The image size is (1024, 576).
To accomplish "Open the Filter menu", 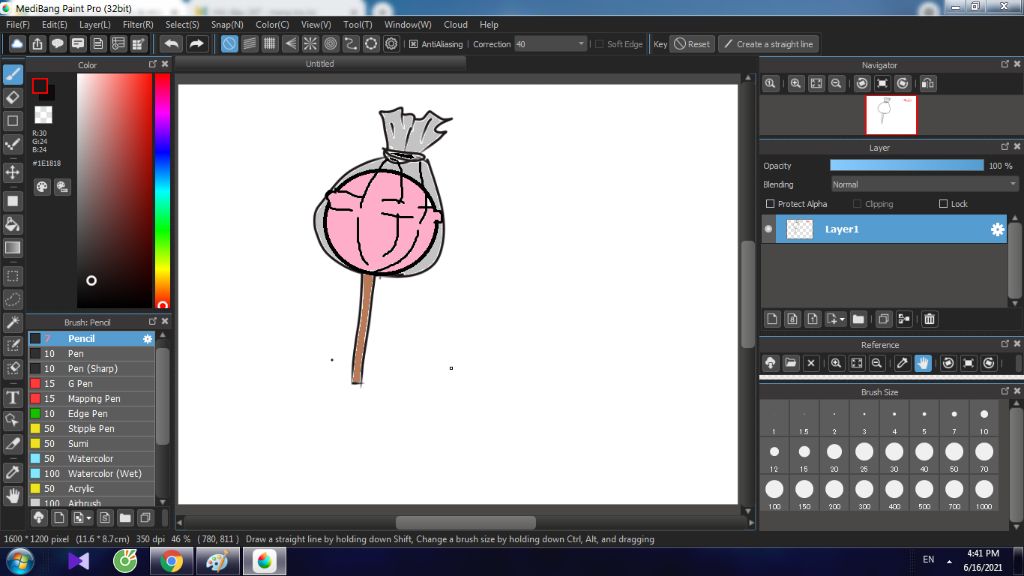I will [138, 24].
